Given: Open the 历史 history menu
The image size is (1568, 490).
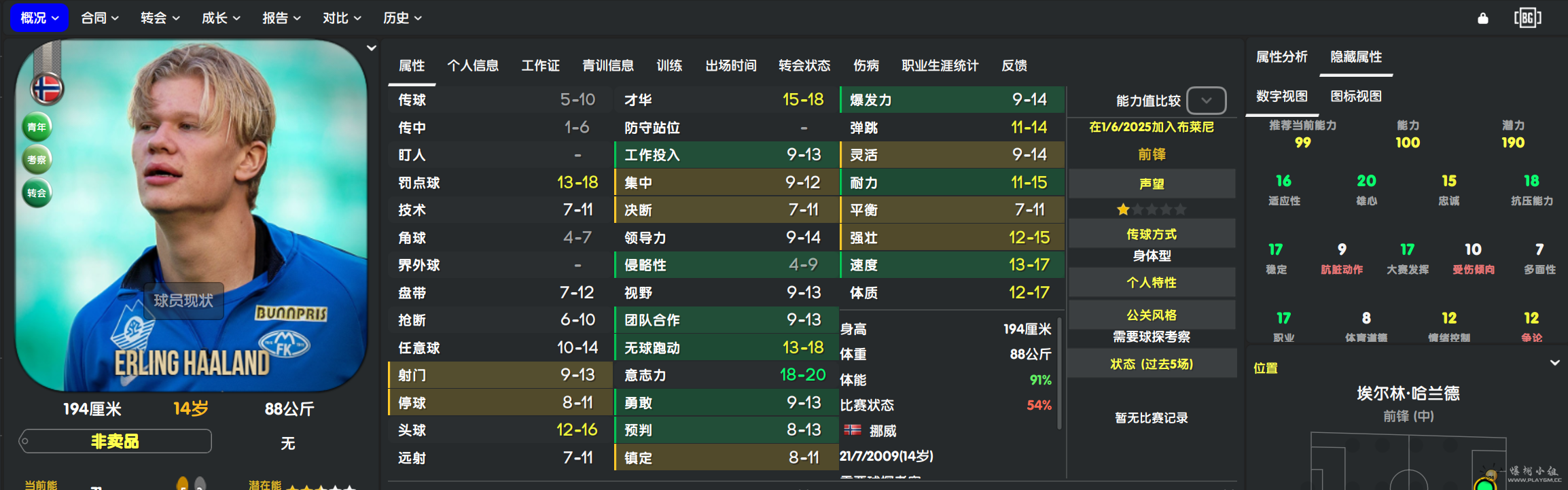Looking at the screenshot, I should coord(402,18).
